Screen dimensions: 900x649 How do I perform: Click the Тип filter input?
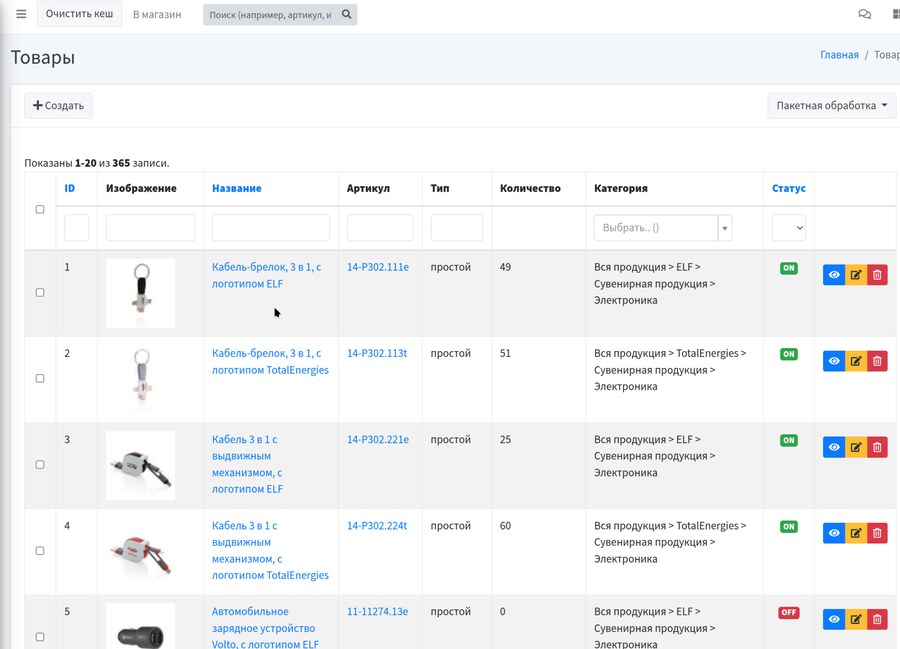tap(456, 228)
